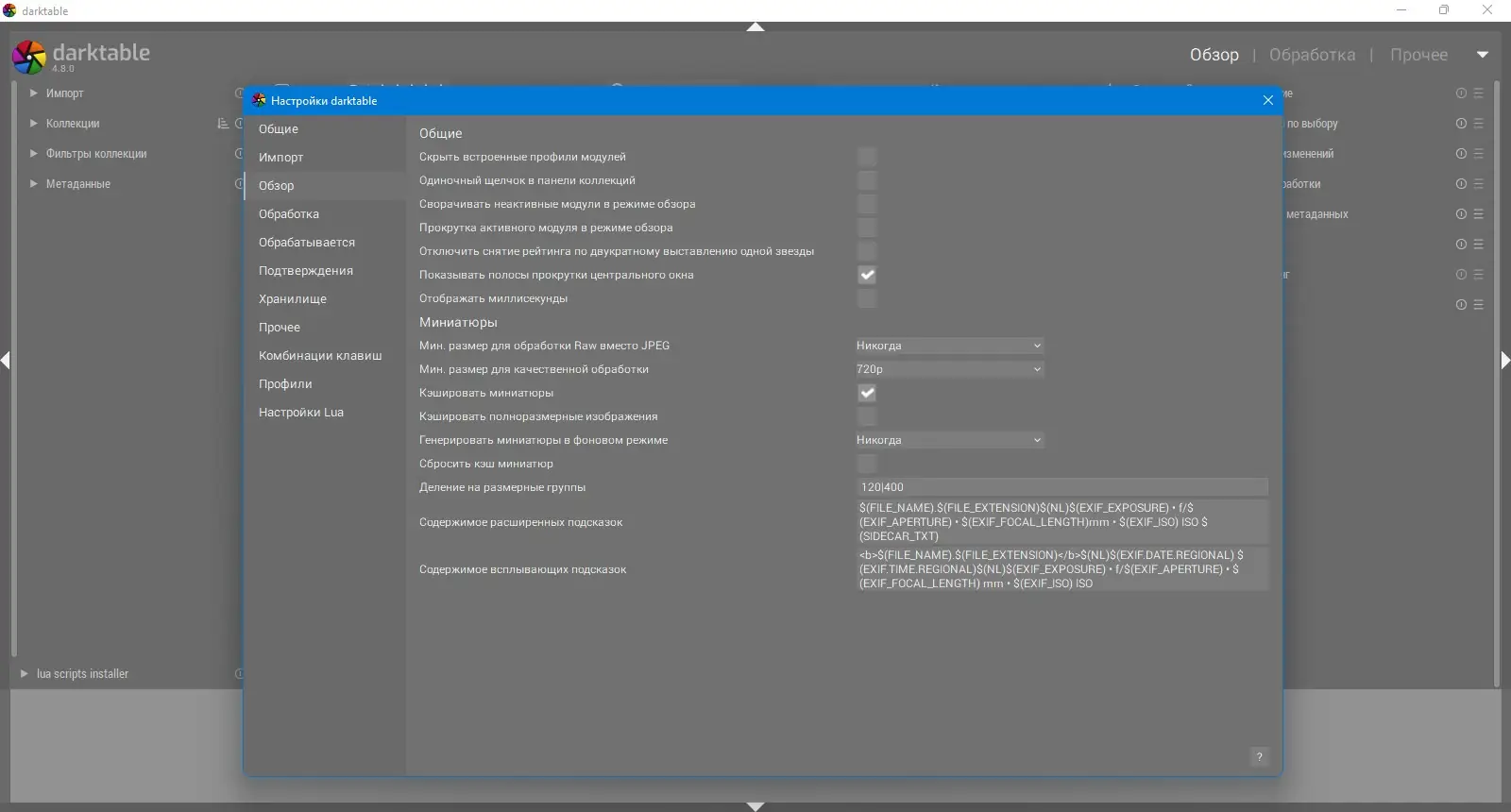Collapse the bottom panel with the downward arrow

(x=755, y=806)
